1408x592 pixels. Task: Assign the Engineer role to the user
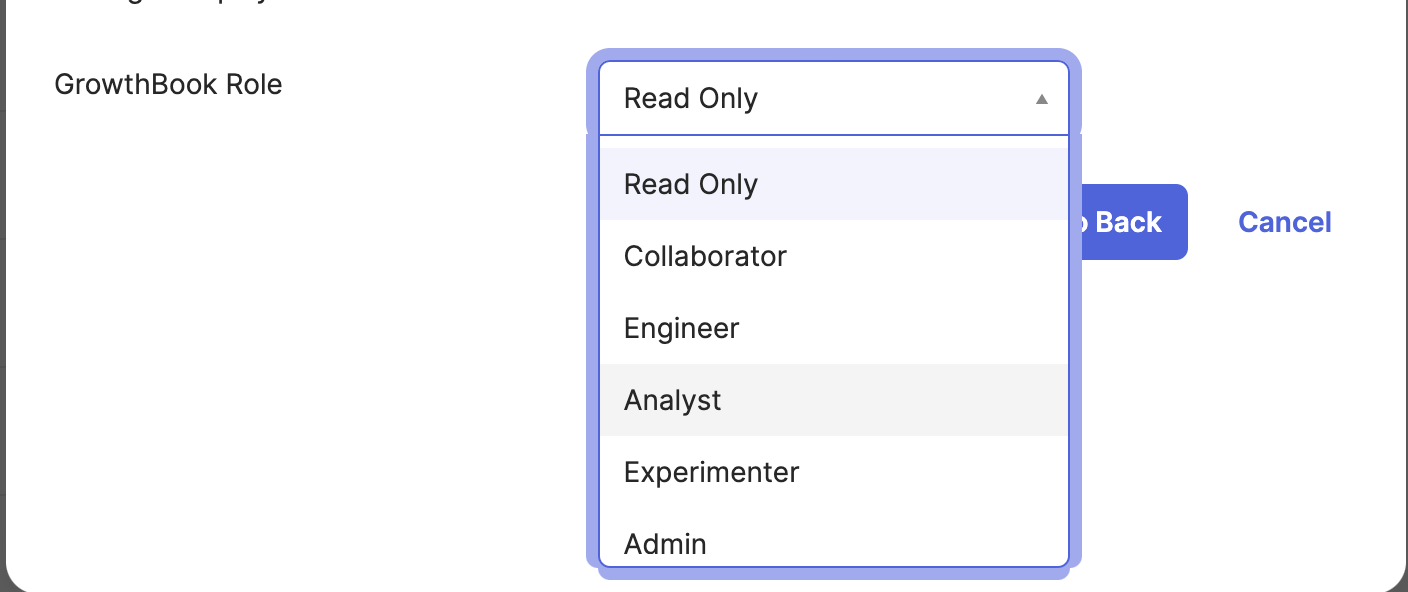[834, 328]
